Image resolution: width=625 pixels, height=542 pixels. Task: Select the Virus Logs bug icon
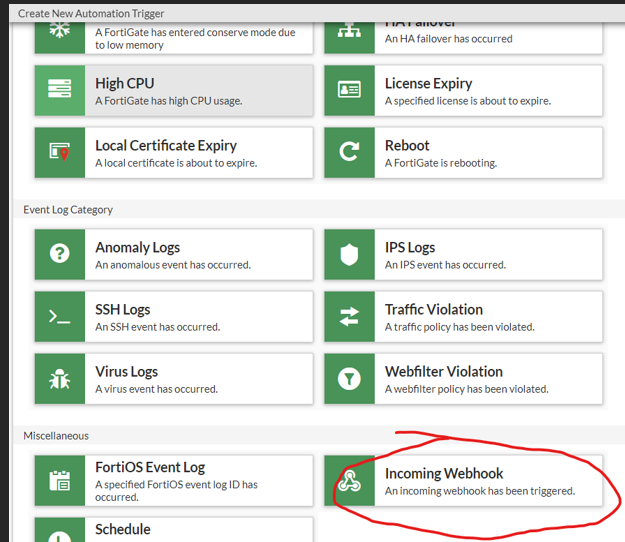[x=60, y=379]
